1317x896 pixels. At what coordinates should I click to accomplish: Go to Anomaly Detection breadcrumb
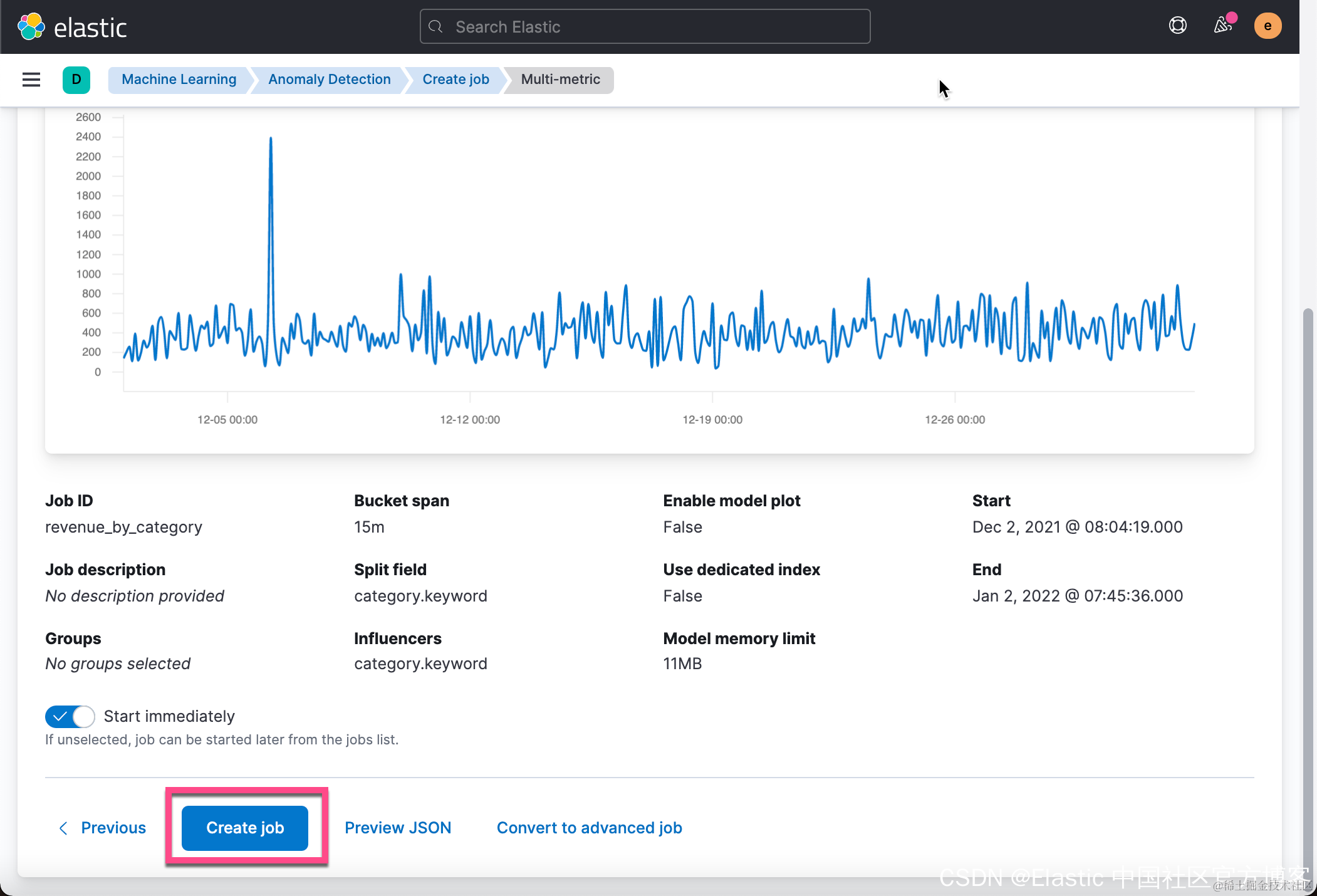click(x=329, y=80)
